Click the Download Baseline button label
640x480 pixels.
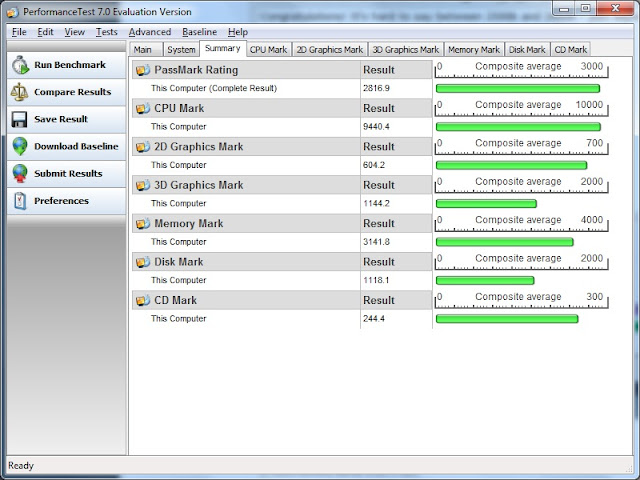coord(76,147)
